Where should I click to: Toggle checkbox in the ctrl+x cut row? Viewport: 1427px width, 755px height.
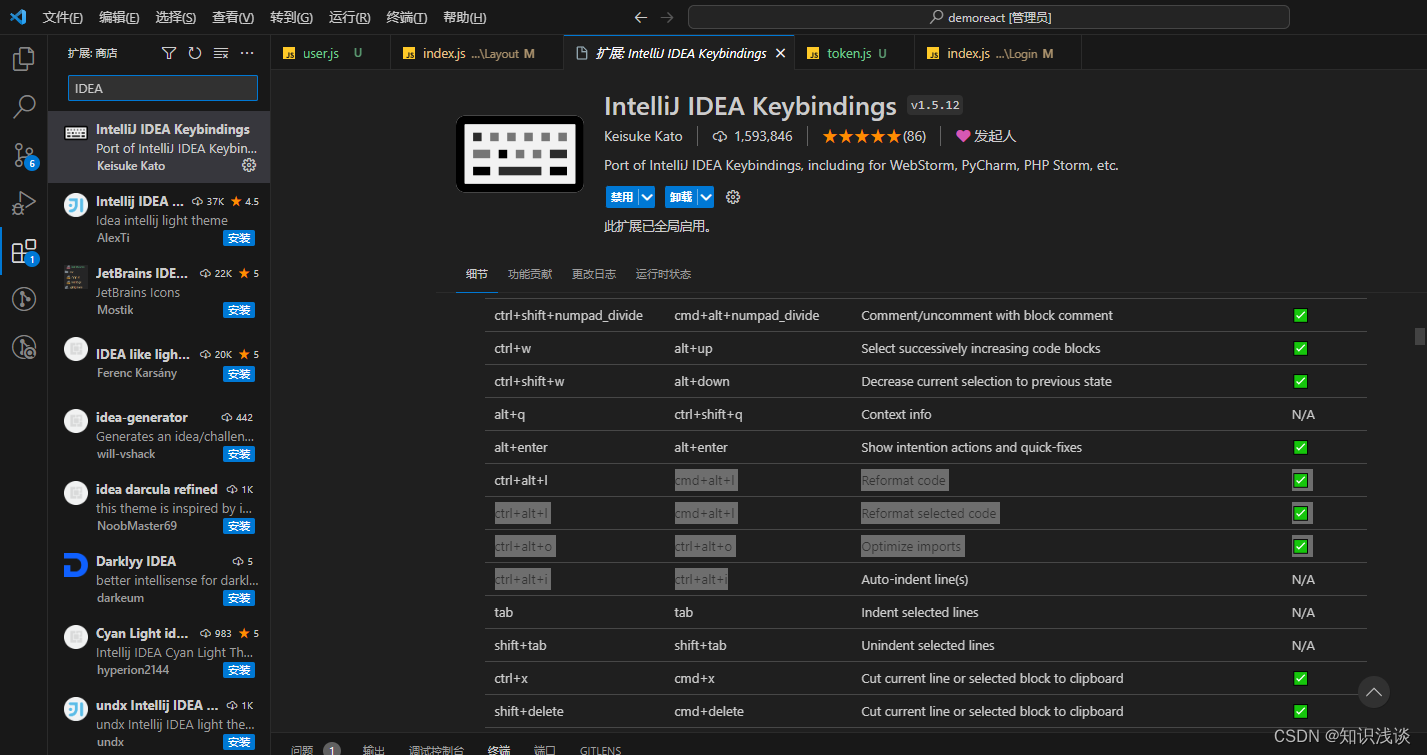tap(1301, 678)
